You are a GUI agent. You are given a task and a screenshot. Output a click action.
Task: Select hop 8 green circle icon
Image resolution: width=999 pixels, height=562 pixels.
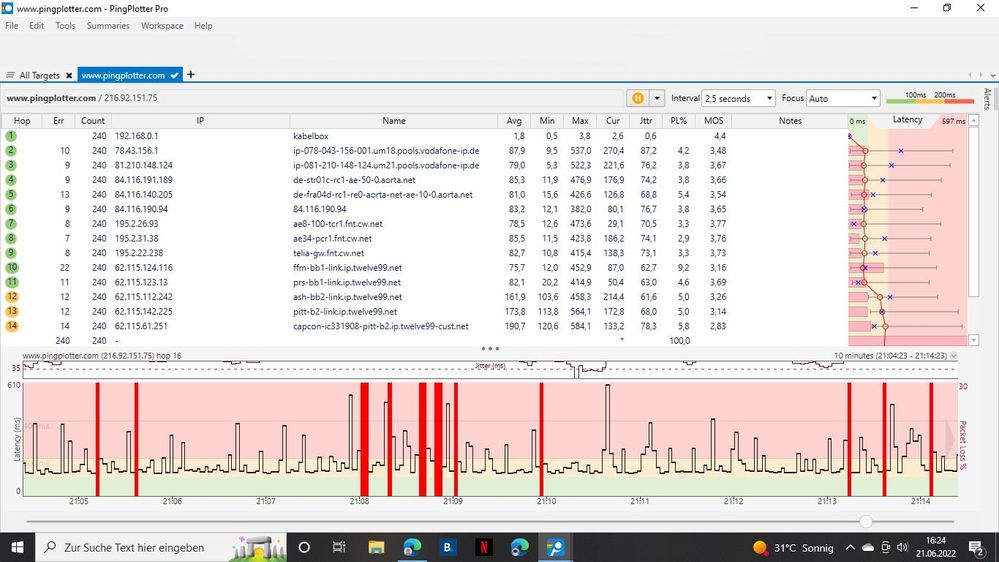click(x=11, y=238)
